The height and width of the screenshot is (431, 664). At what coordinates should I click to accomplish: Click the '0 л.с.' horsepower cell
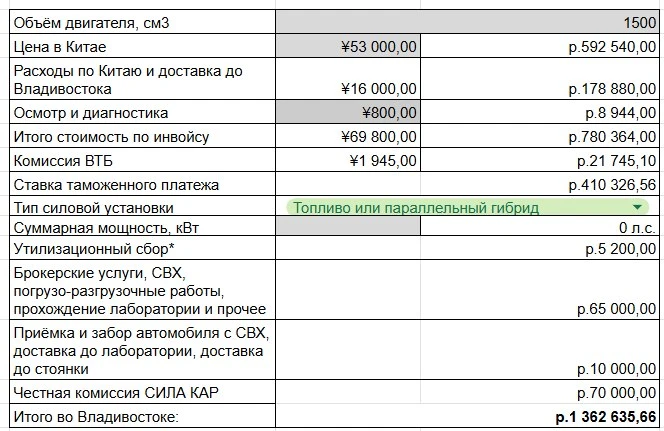(x=540, y=227)
